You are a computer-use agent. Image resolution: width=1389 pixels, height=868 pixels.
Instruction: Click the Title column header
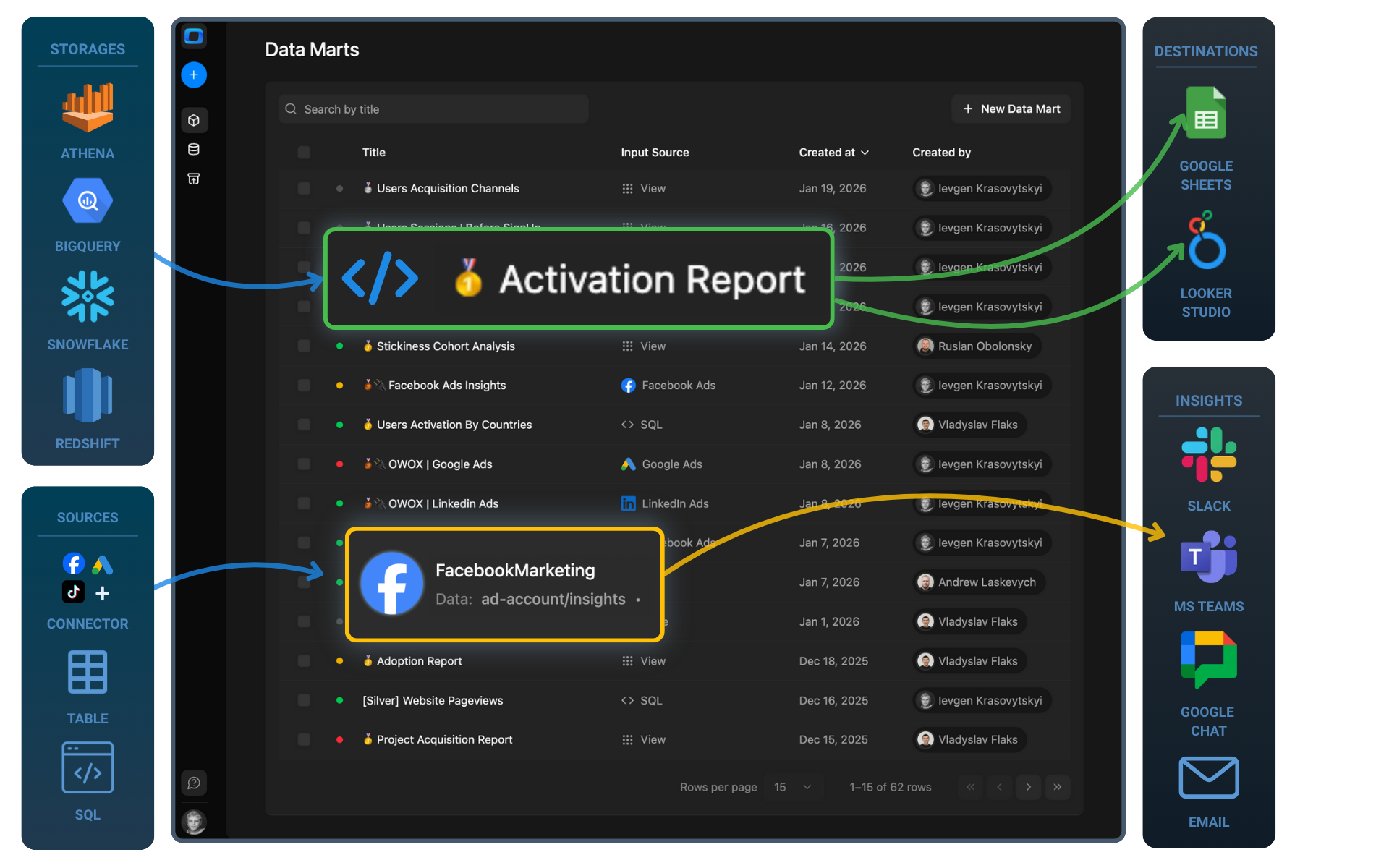374,153
